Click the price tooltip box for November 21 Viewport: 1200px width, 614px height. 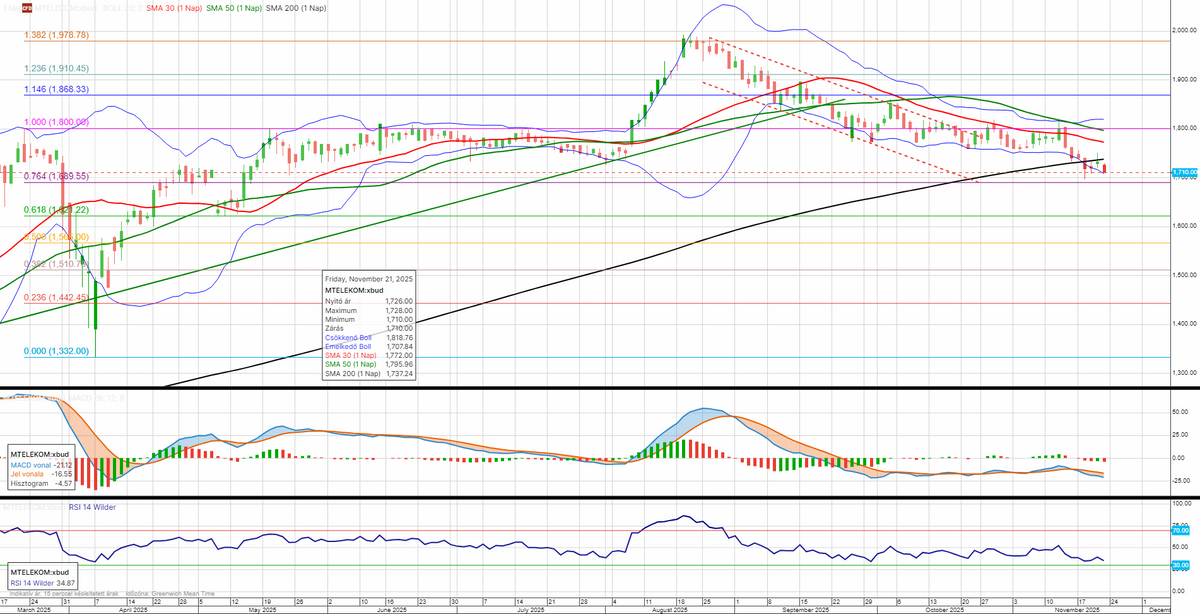(370, 325)
